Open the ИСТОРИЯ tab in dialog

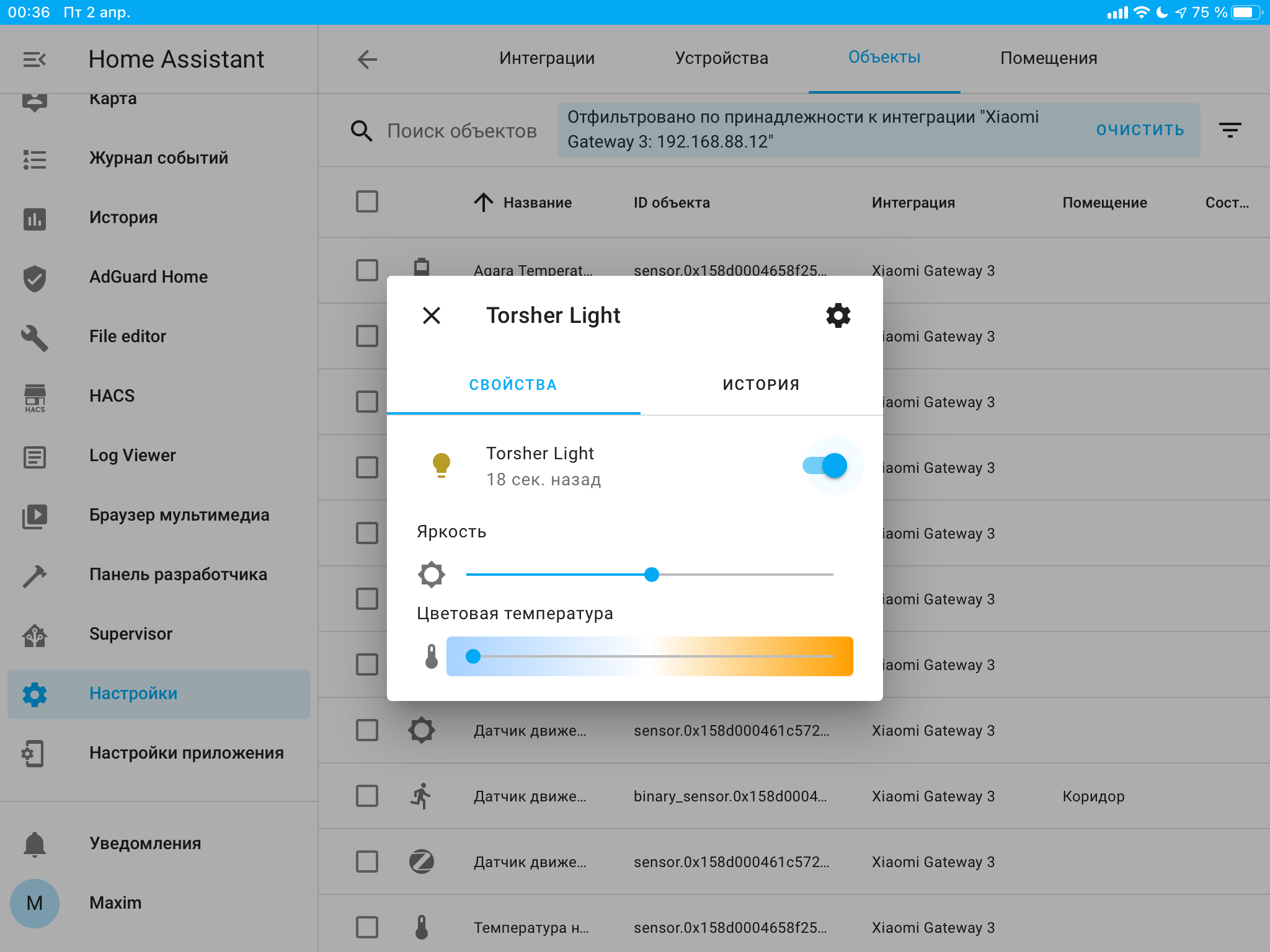762,385
